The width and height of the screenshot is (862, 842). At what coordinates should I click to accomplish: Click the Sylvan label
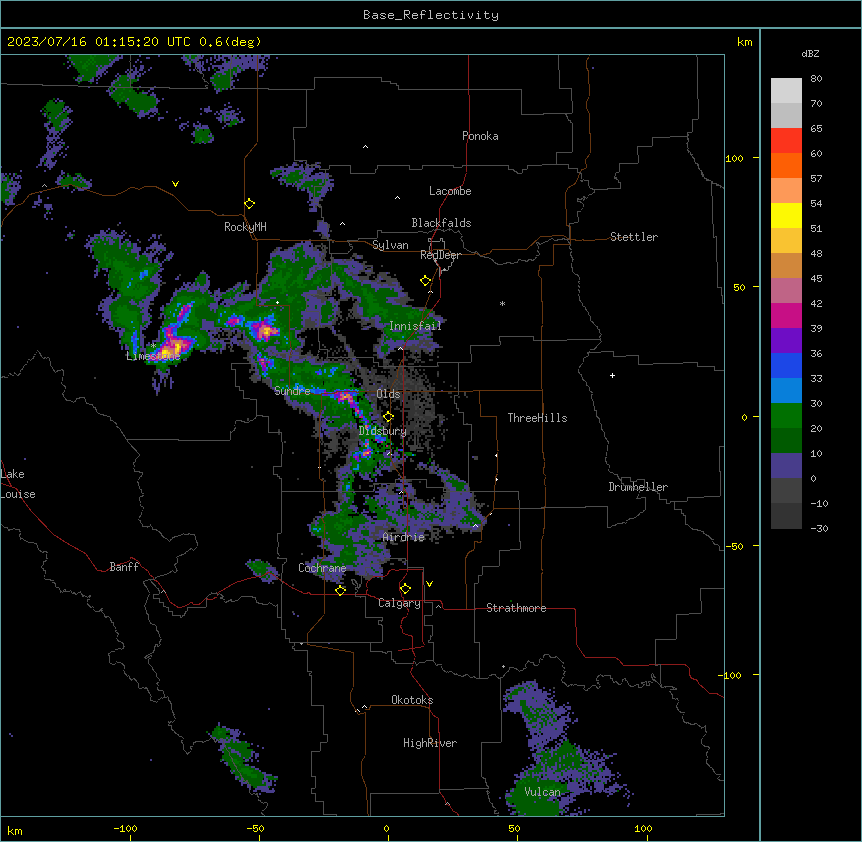tap(390, 245)
